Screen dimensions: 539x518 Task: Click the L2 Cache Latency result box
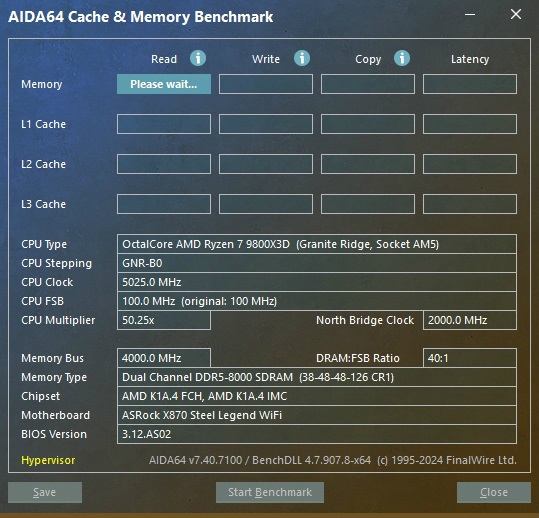(470, 164)
